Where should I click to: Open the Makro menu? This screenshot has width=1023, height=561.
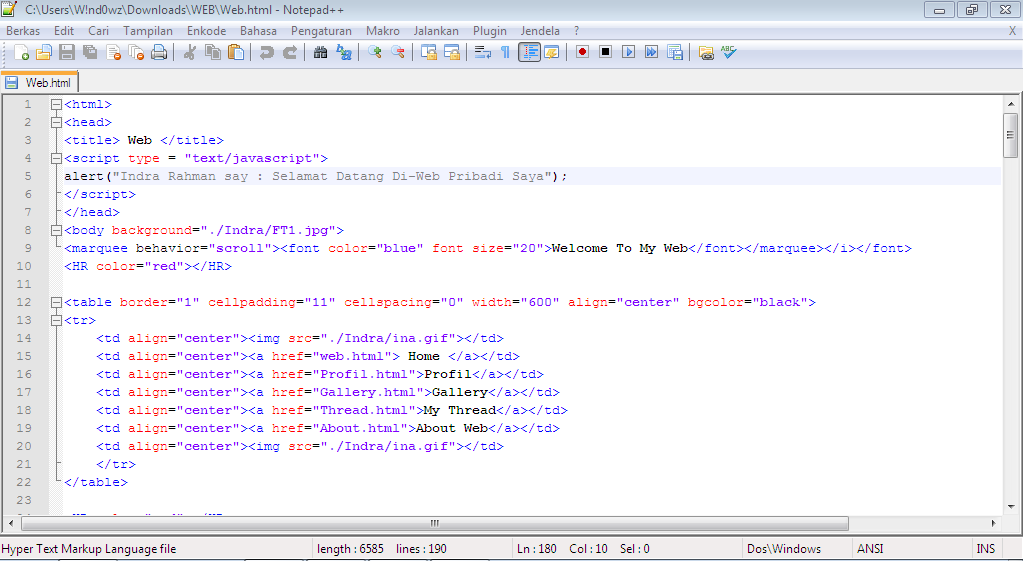[383, 31]
